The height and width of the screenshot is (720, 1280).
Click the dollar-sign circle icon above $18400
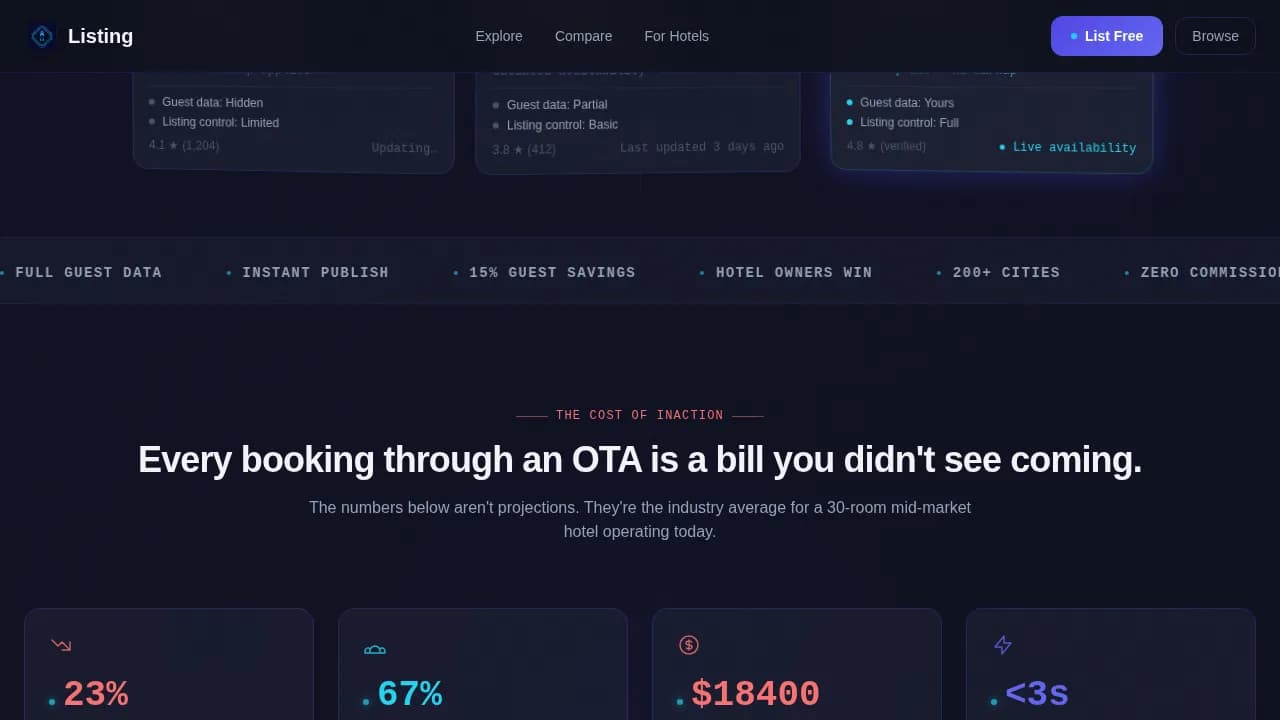click(689, 645)
